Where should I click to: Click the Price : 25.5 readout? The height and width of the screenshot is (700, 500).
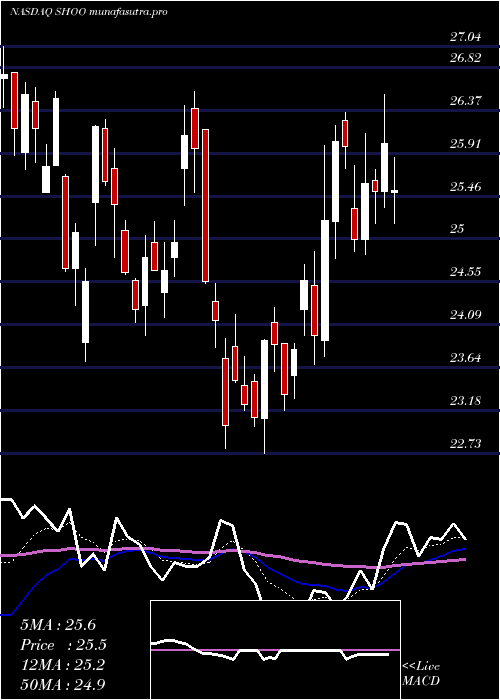coord(63,645)
